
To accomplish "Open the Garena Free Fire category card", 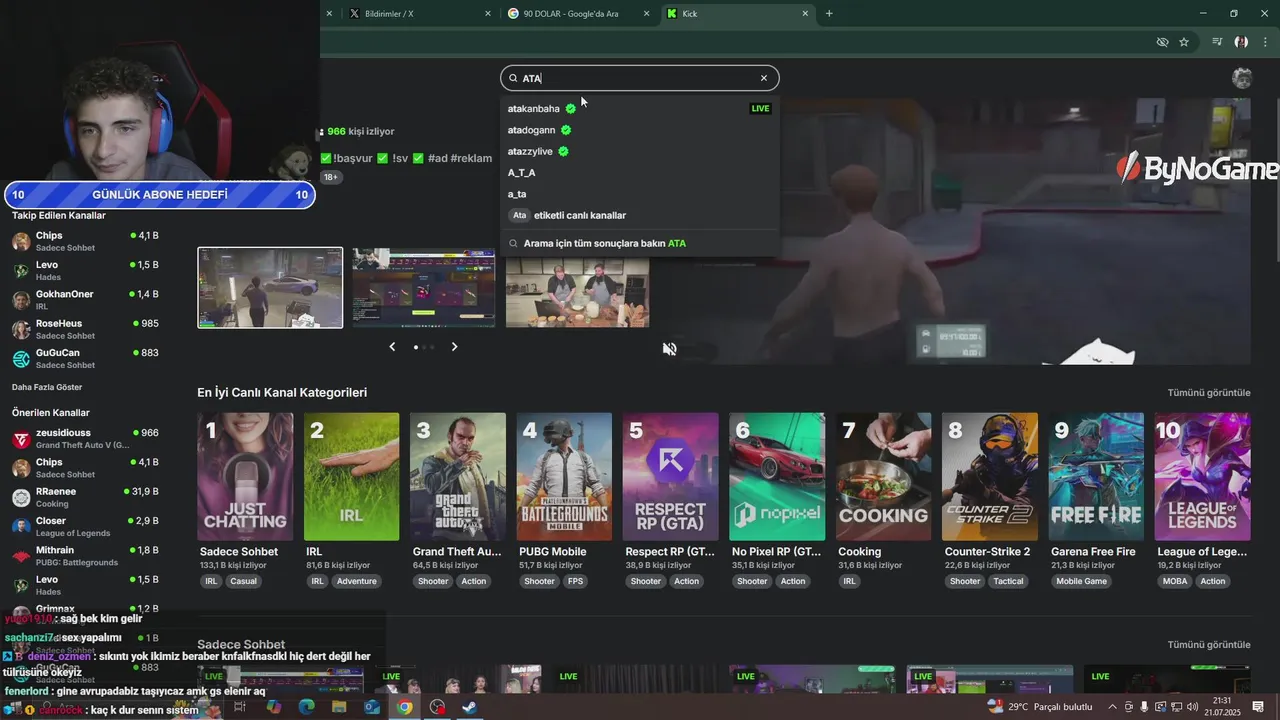I will (1096, 477).
